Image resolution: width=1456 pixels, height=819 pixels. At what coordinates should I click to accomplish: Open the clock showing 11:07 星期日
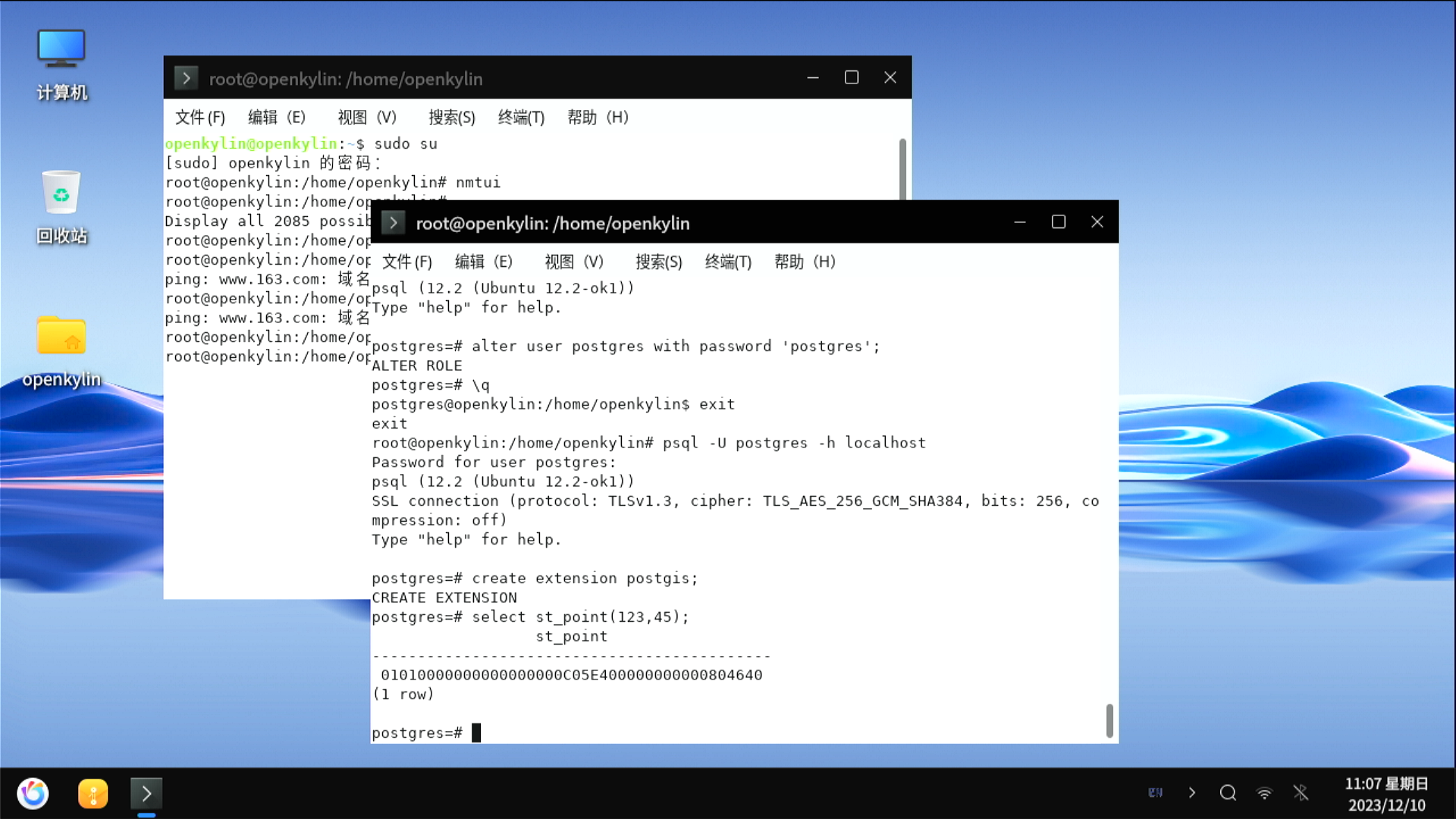click(1386, 794)
